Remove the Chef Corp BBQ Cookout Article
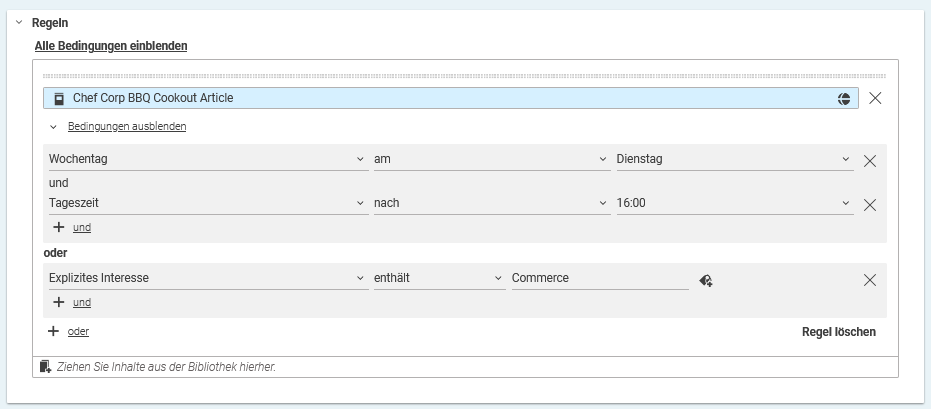Screen dimensions: 931x409 pyautogui.click(x=875, y=98)
